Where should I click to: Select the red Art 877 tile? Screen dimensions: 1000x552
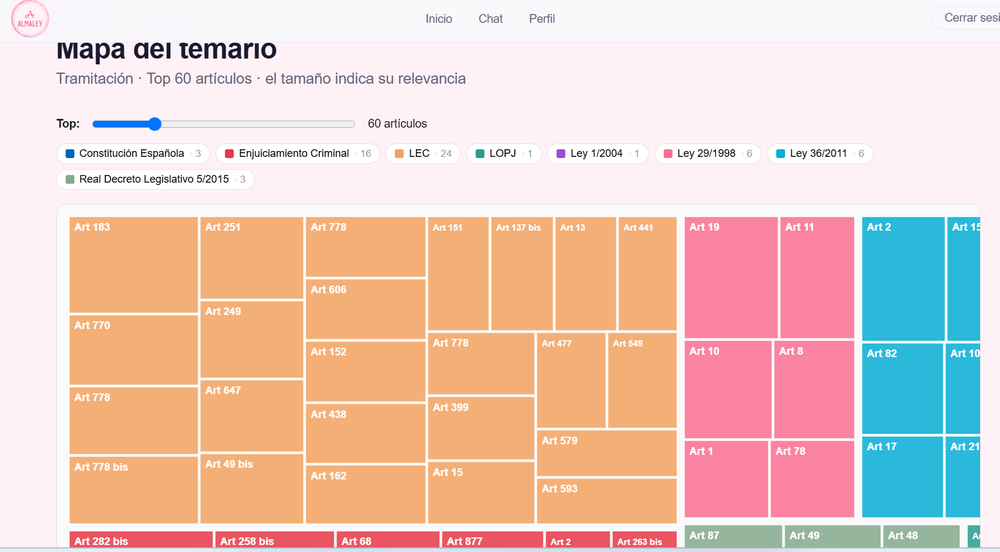[x=492, y=540]
